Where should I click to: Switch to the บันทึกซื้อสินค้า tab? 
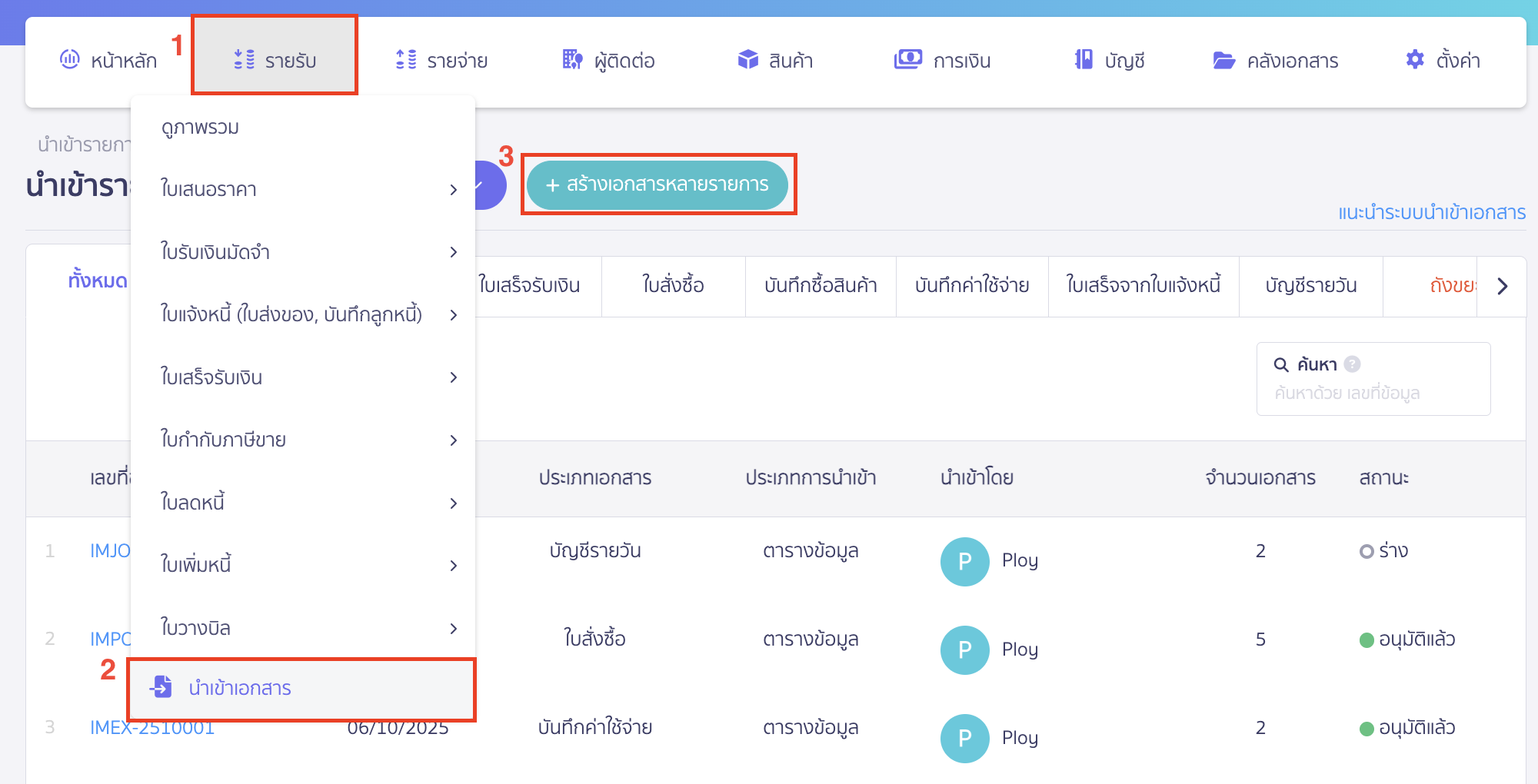click(x=821, y=285)
